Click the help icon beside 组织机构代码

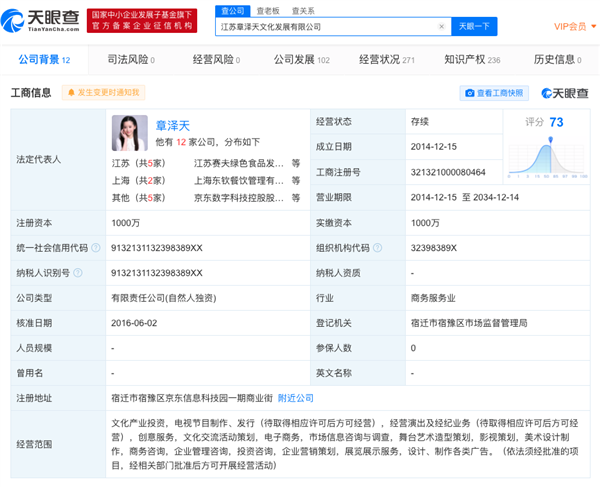[x=376, y=247]
